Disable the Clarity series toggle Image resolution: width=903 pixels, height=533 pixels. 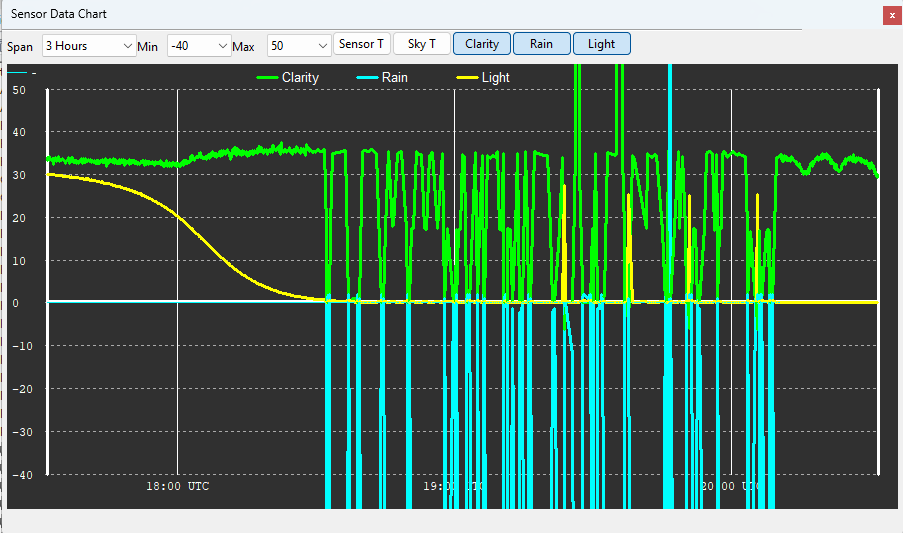coord(481,44)
